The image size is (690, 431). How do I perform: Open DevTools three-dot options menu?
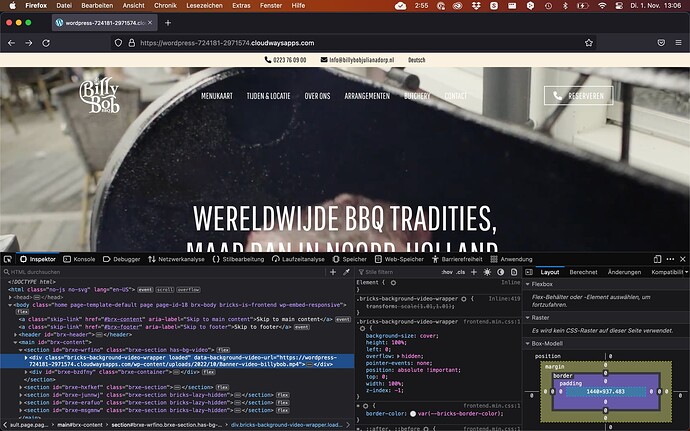tap(670, 259)
